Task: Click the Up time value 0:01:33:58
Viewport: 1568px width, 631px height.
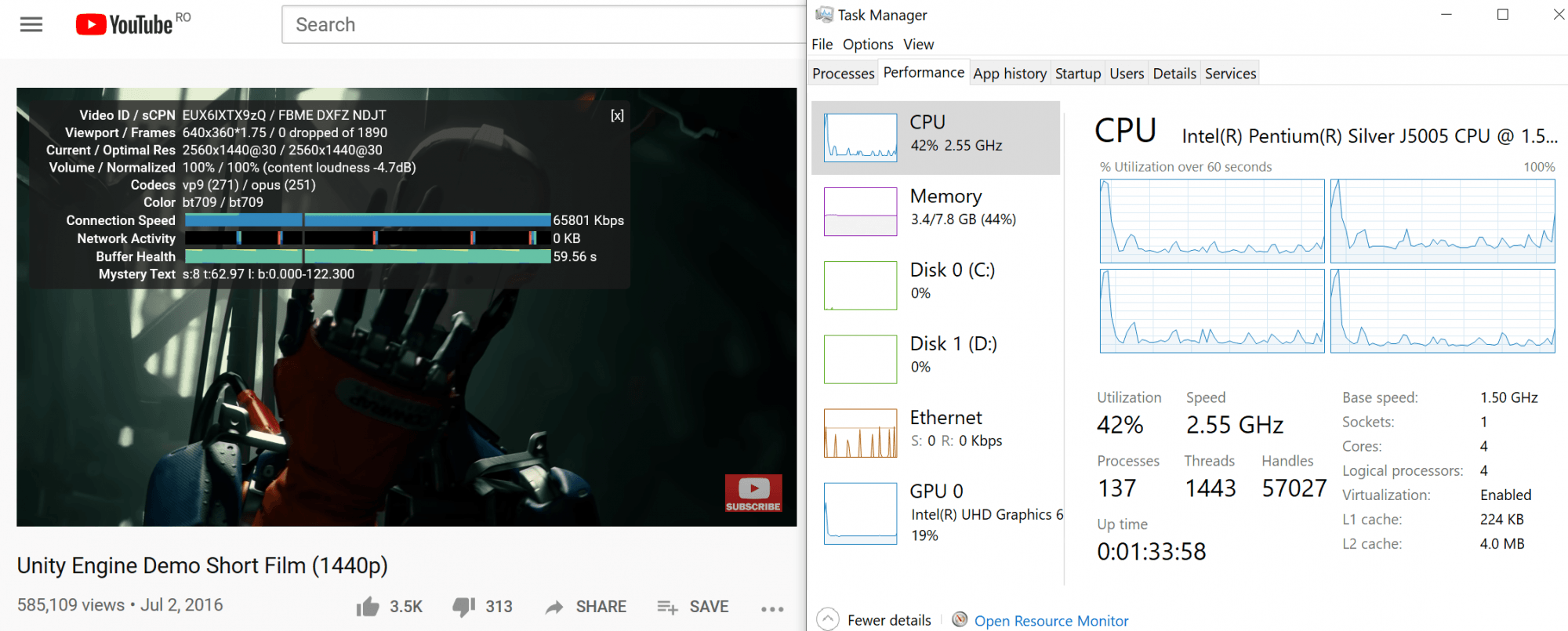Action: click(x=1152, y=552)
